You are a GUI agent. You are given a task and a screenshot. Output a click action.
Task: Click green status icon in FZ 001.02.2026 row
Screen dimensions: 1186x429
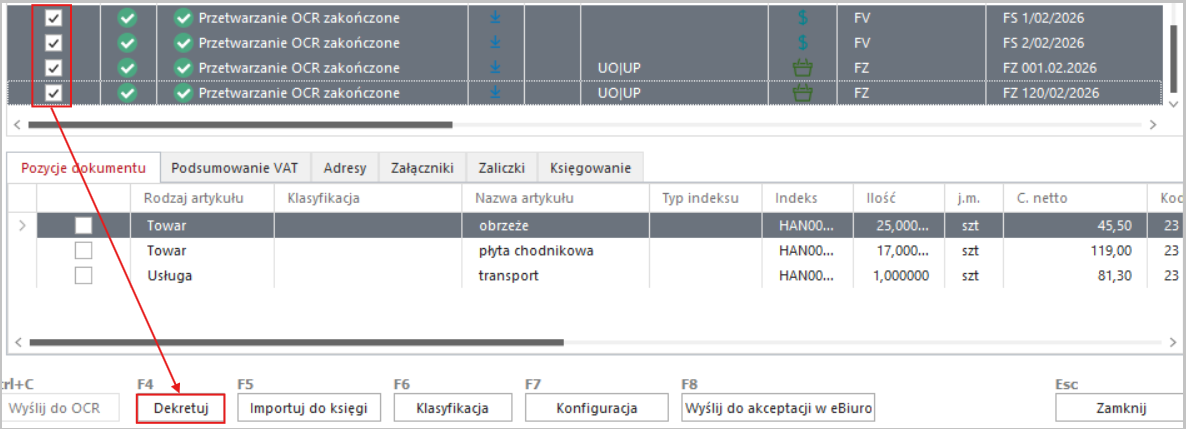(128, 68)
